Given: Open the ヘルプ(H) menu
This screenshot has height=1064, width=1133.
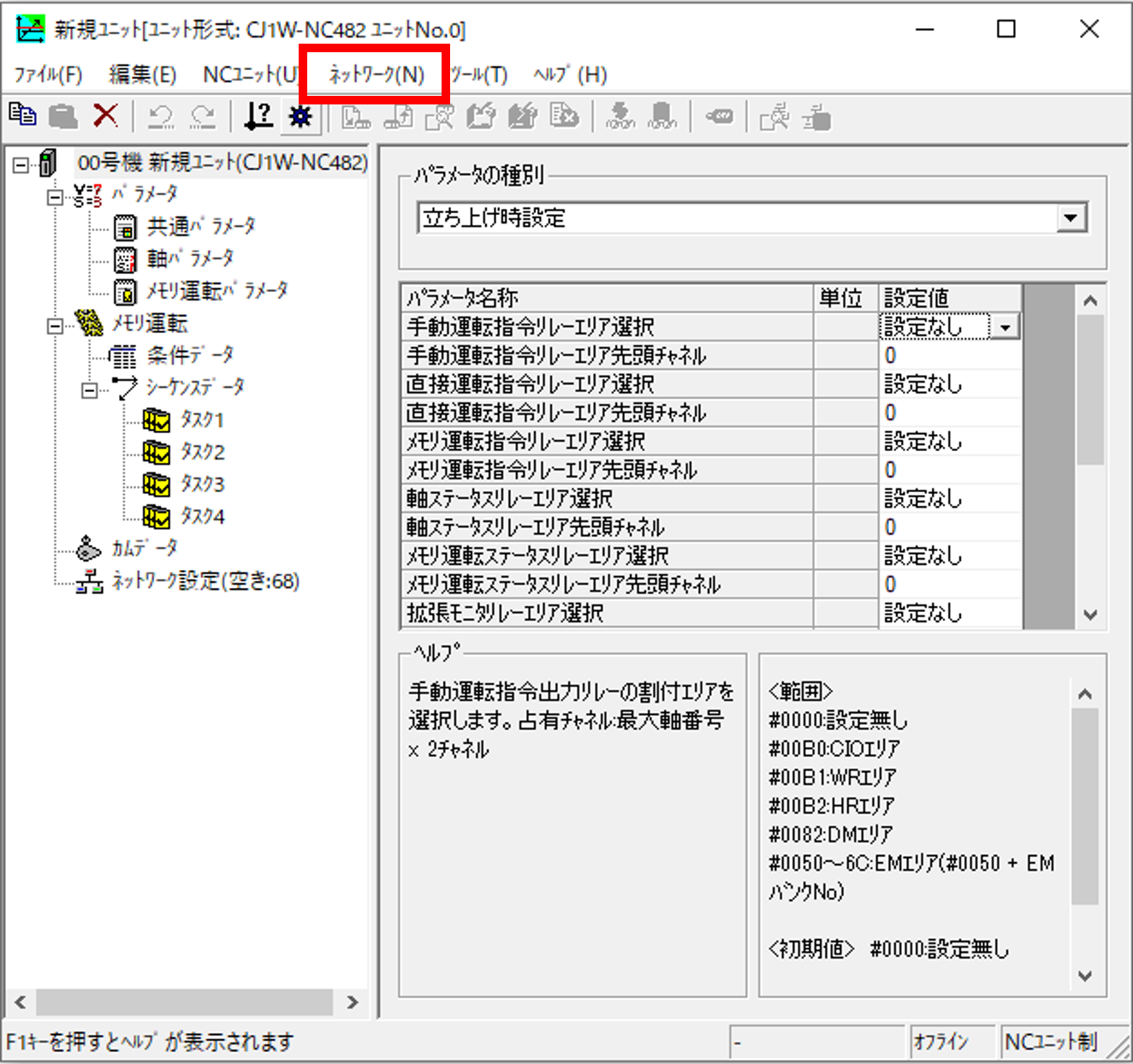Looking at the screenshot, I should pyautogui.click(x=571, y=74).
